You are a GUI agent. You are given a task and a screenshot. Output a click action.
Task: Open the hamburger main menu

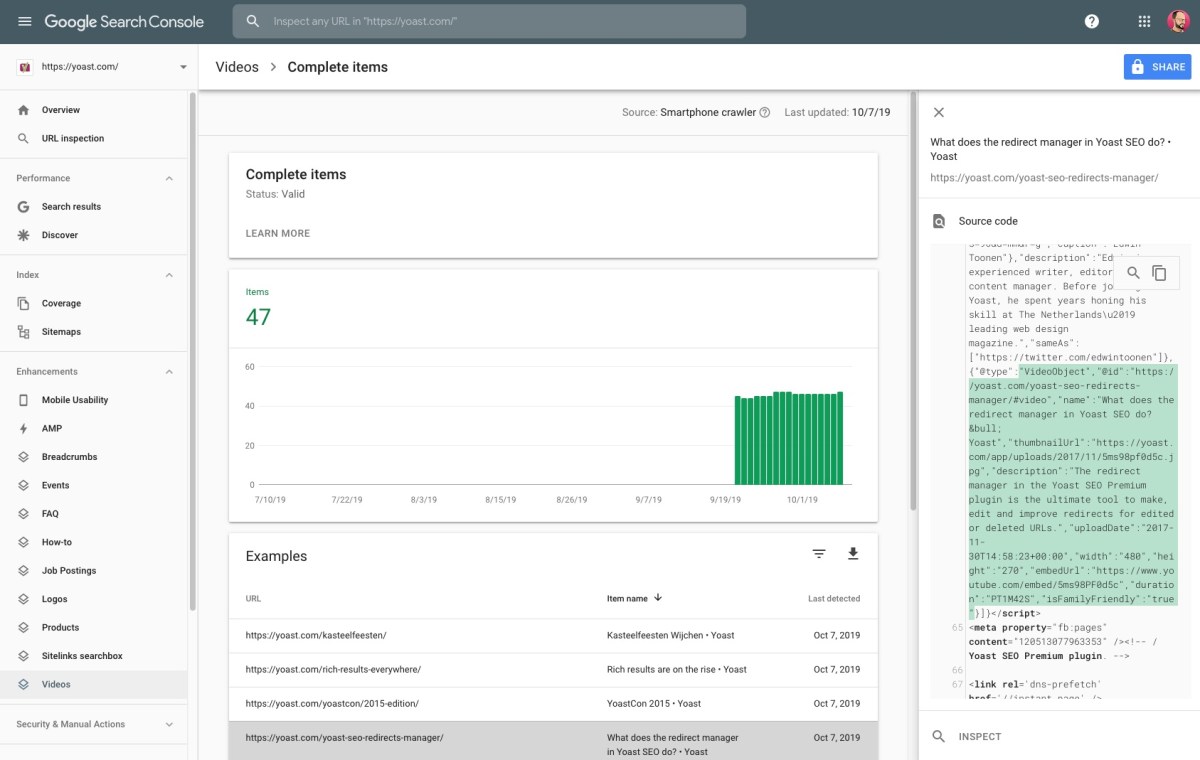25,21
